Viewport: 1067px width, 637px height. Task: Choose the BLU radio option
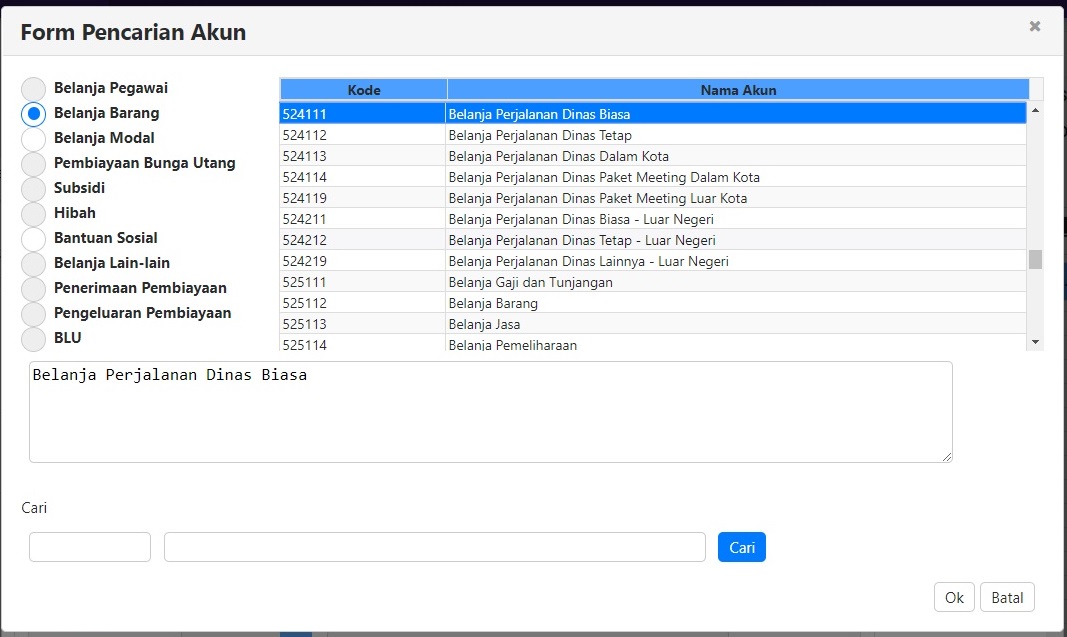pos(33,339)
